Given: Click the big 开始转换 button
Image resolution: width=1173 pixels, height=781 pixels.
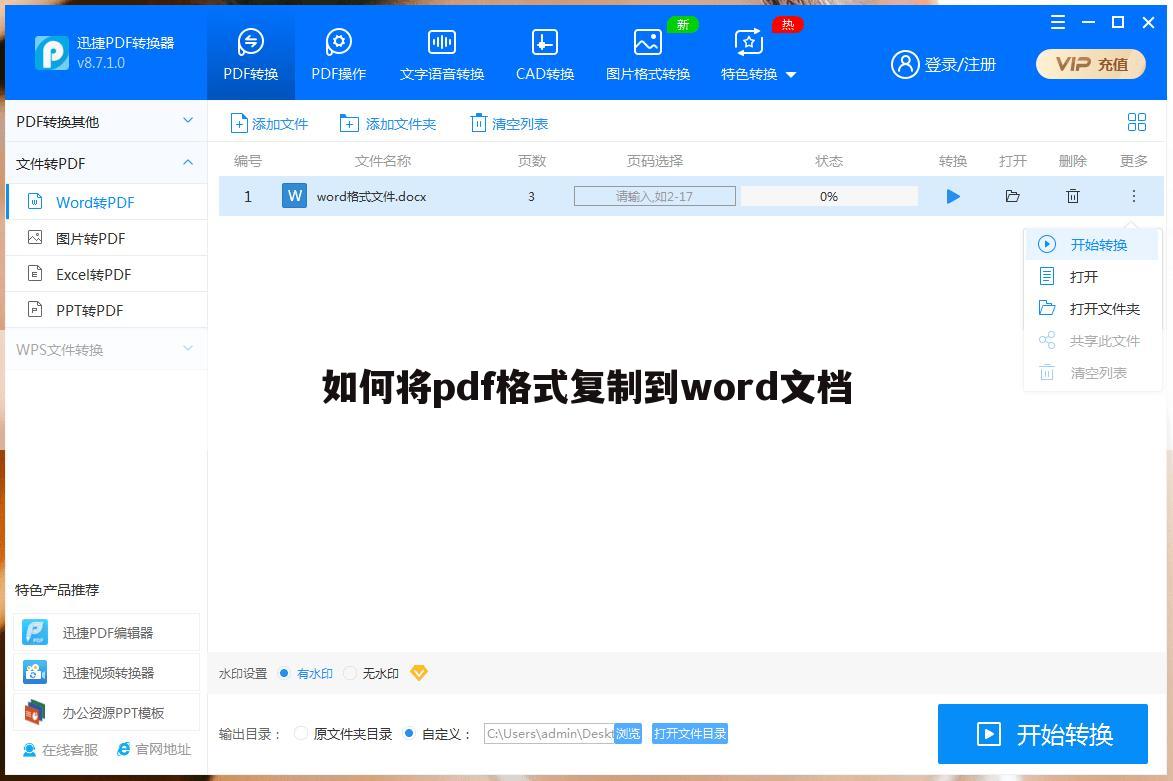Looking at the screenshot, I should pos(1043,734).
